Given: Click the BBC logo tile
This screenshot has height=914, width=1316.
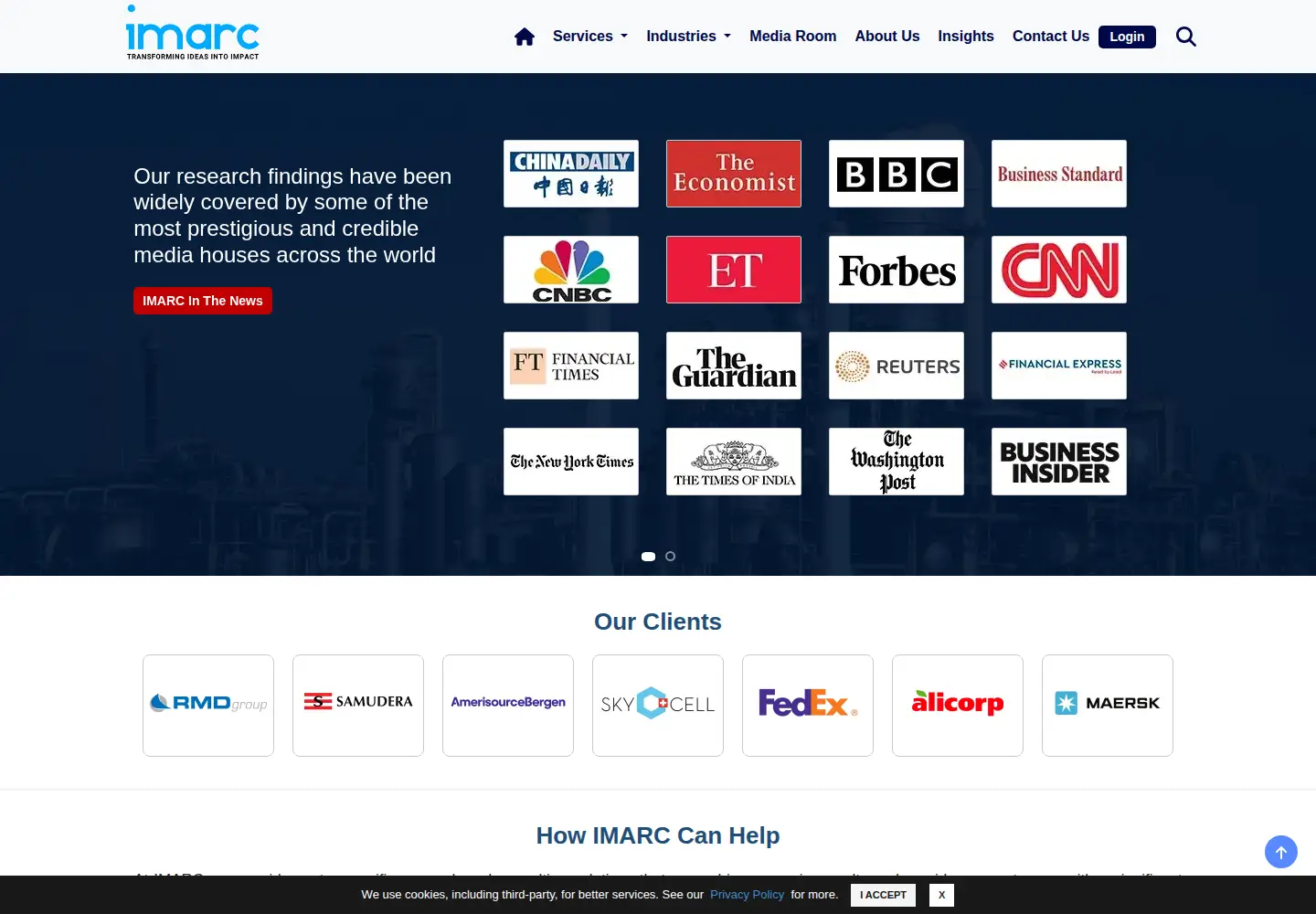Looking at the screenshot, I should (x=897, y=174).
